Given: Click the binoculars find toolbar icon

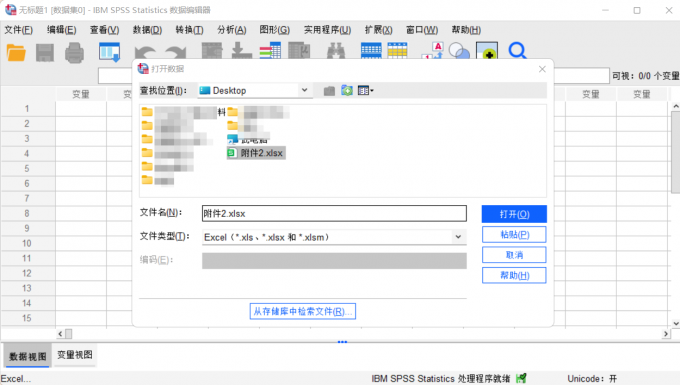Looking at the screenshot, I should [x=336, y=51].
